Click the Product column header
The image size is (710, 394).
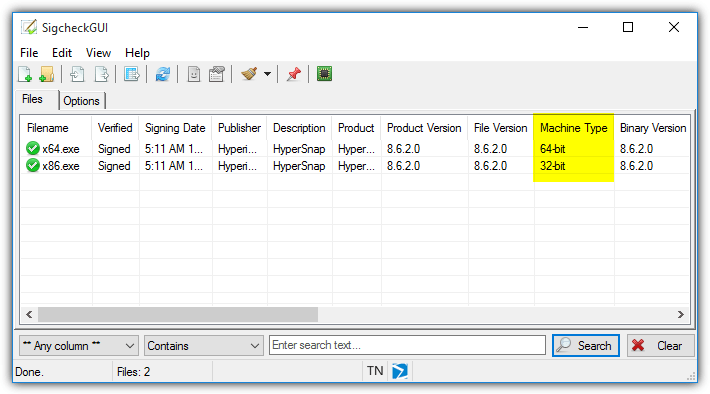(356, 128)
